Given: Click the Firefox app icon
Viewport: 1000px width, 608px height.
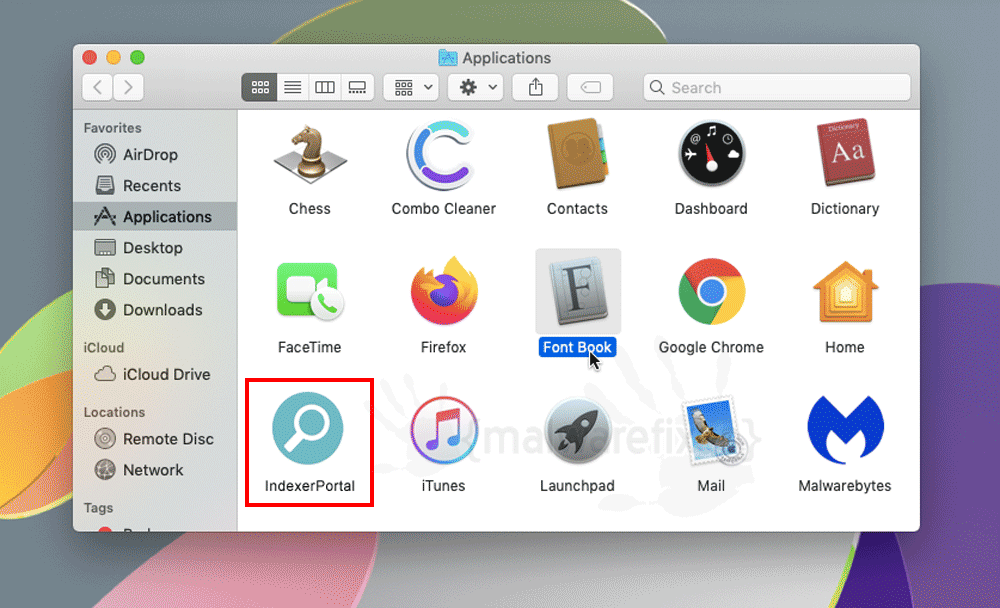Looking at the screenshot, I should (444, 291).
